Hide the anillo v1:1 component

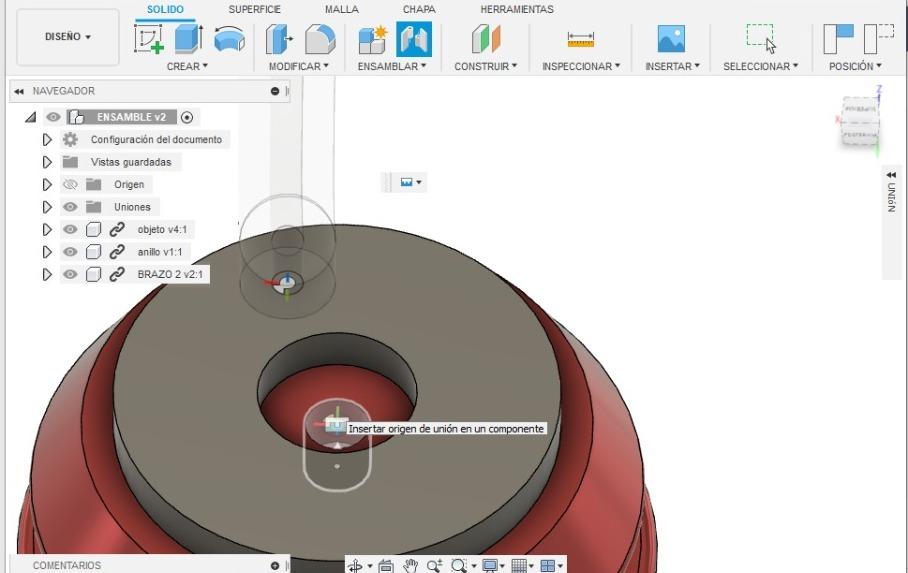pyautogui.click(x=70, y=252)
